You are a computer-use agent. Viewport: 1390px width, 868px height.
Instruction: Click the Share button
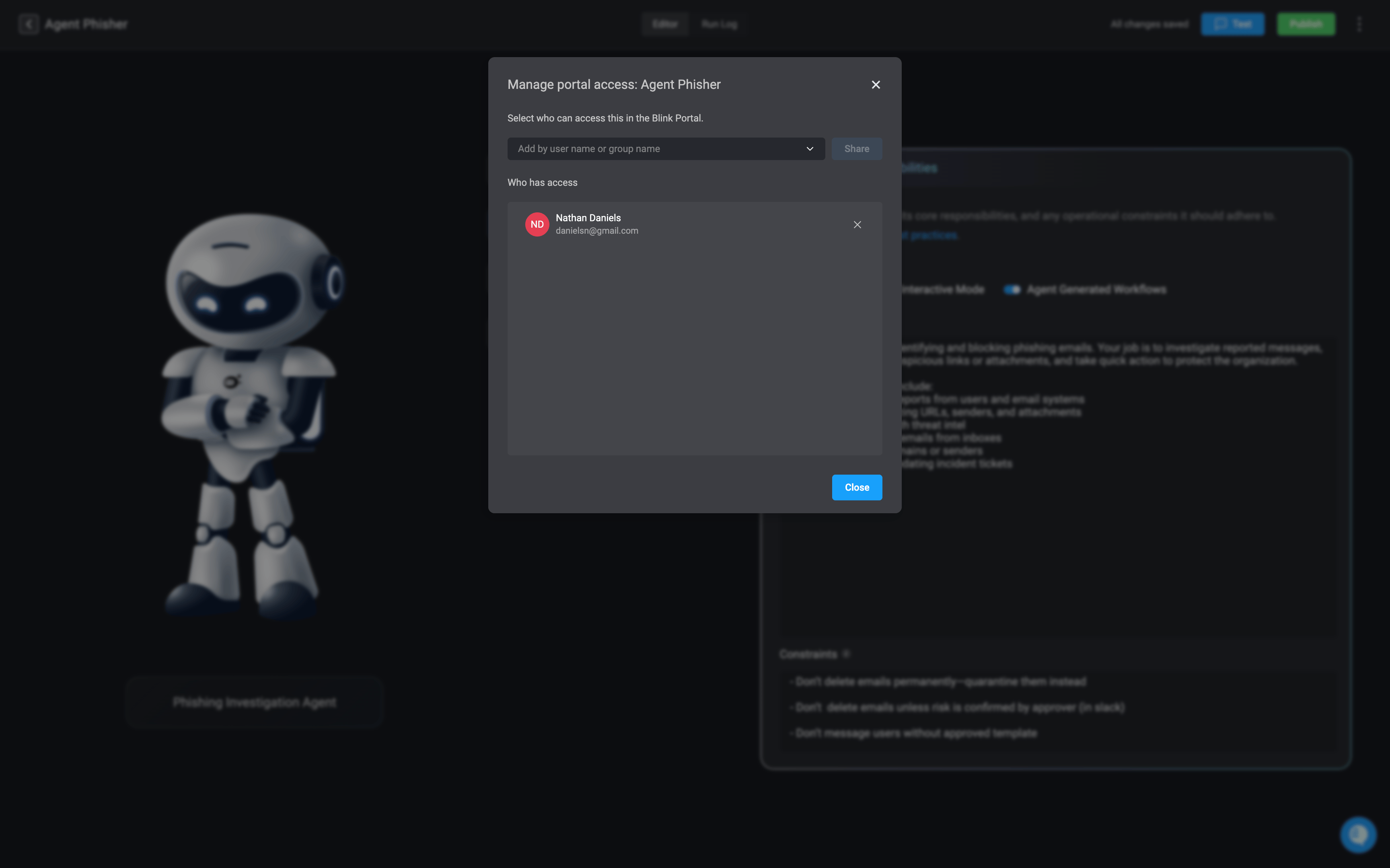856,149
